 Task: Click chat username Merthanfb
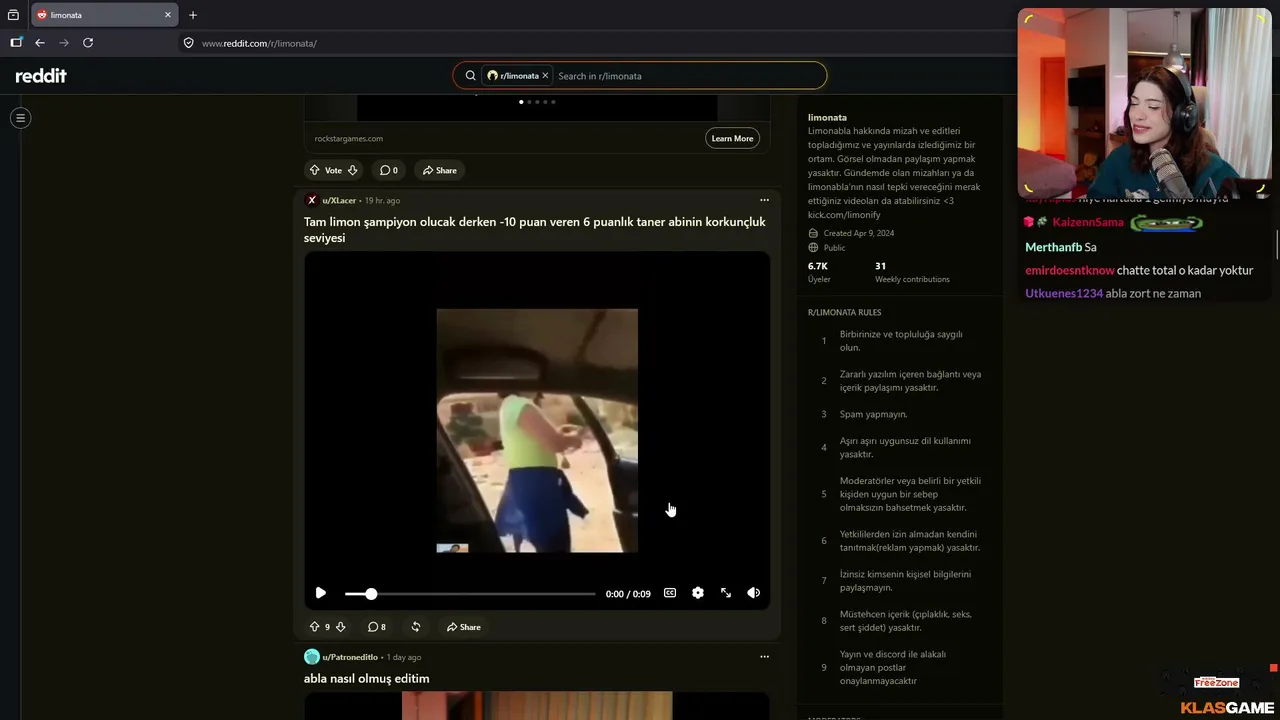[1053, 247]
